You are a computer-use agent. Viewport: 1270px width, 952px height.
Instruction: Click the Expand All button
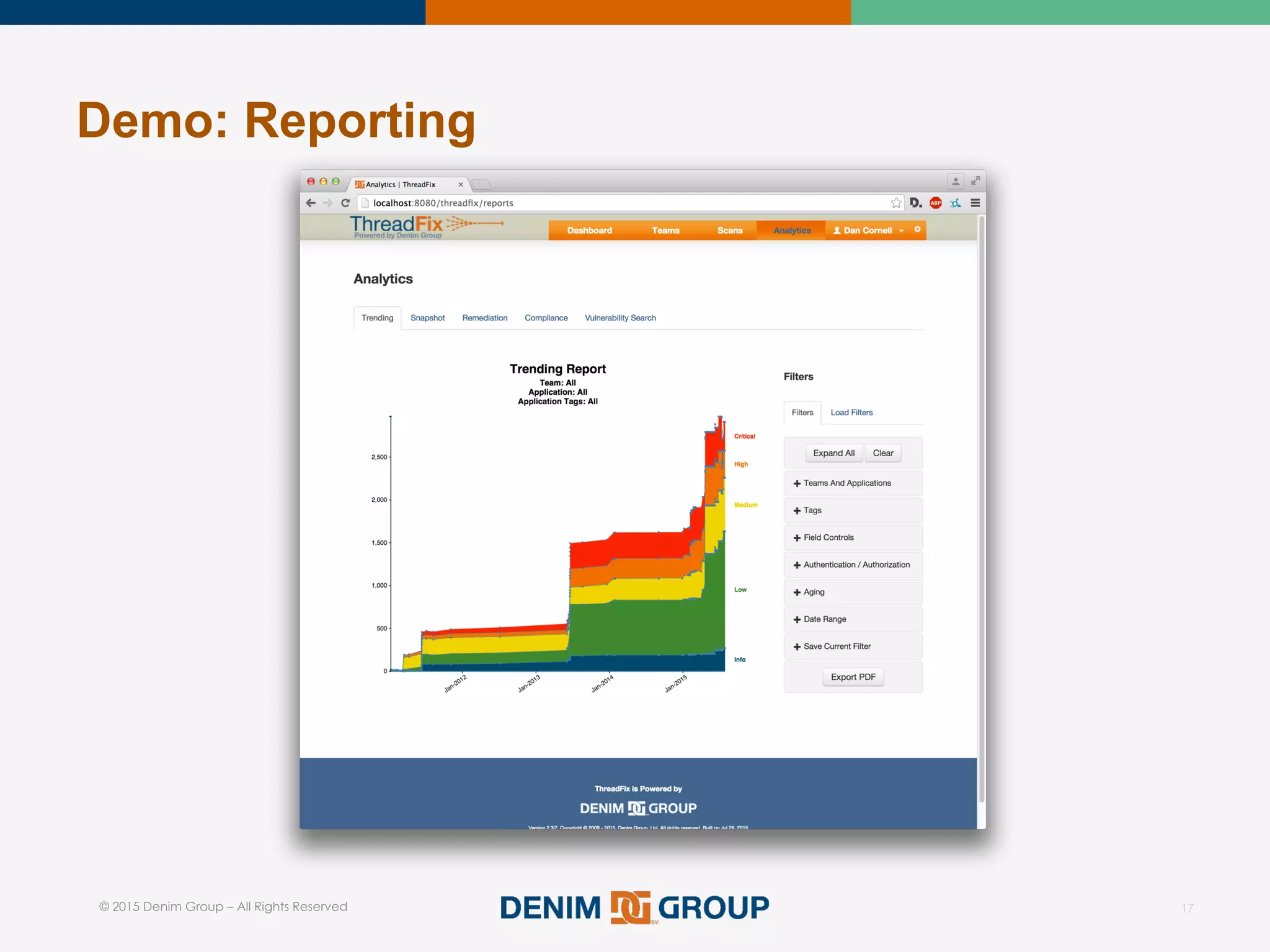click(833, 453)
